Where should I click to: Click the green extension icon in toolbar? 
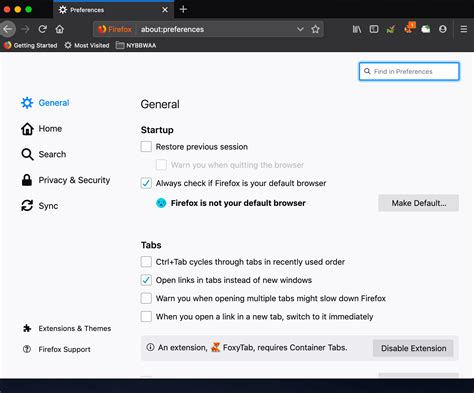391,30
